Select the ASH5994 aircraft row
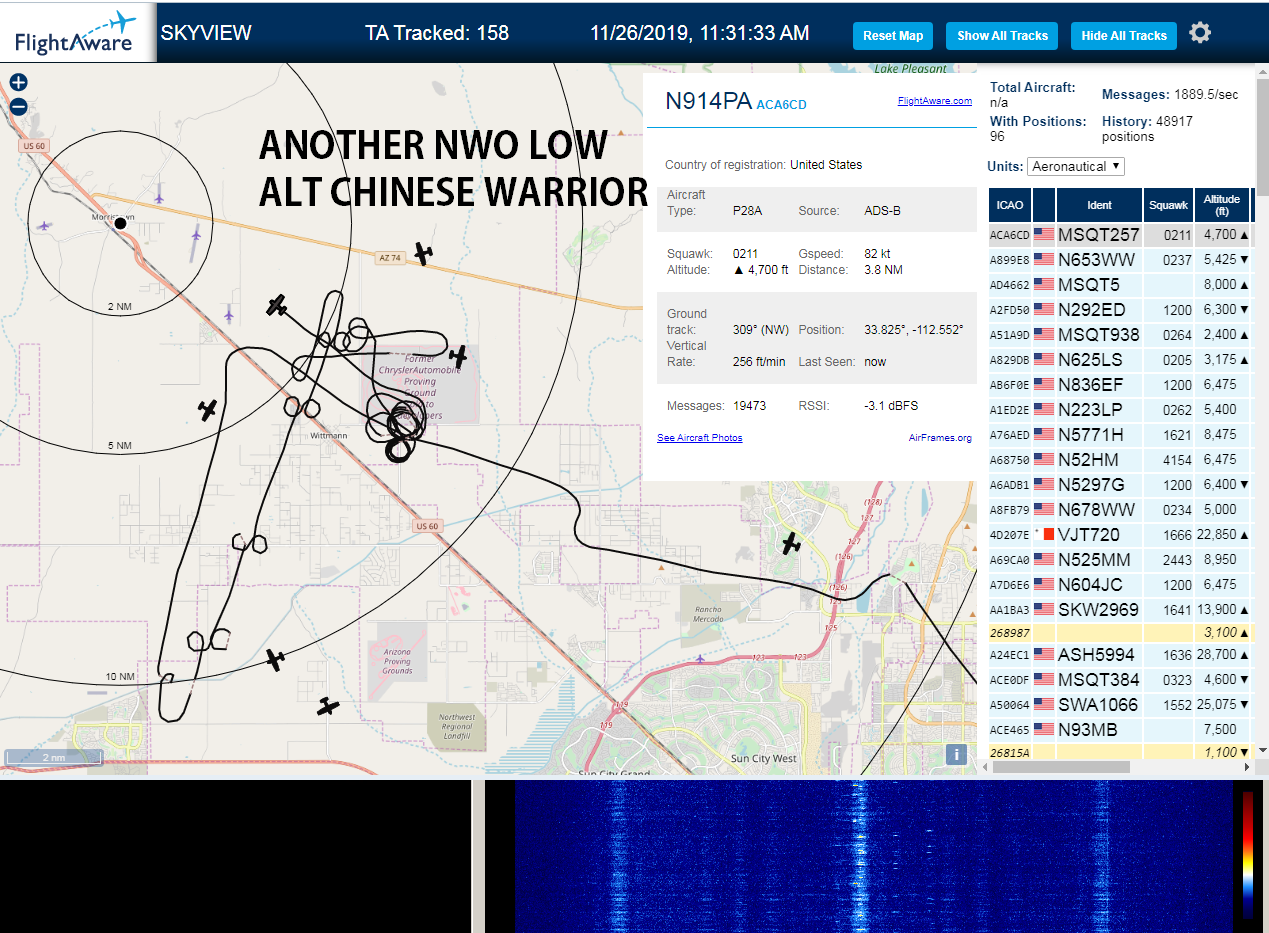This screenshot has height=933, width=1269. pos(1119,655)
